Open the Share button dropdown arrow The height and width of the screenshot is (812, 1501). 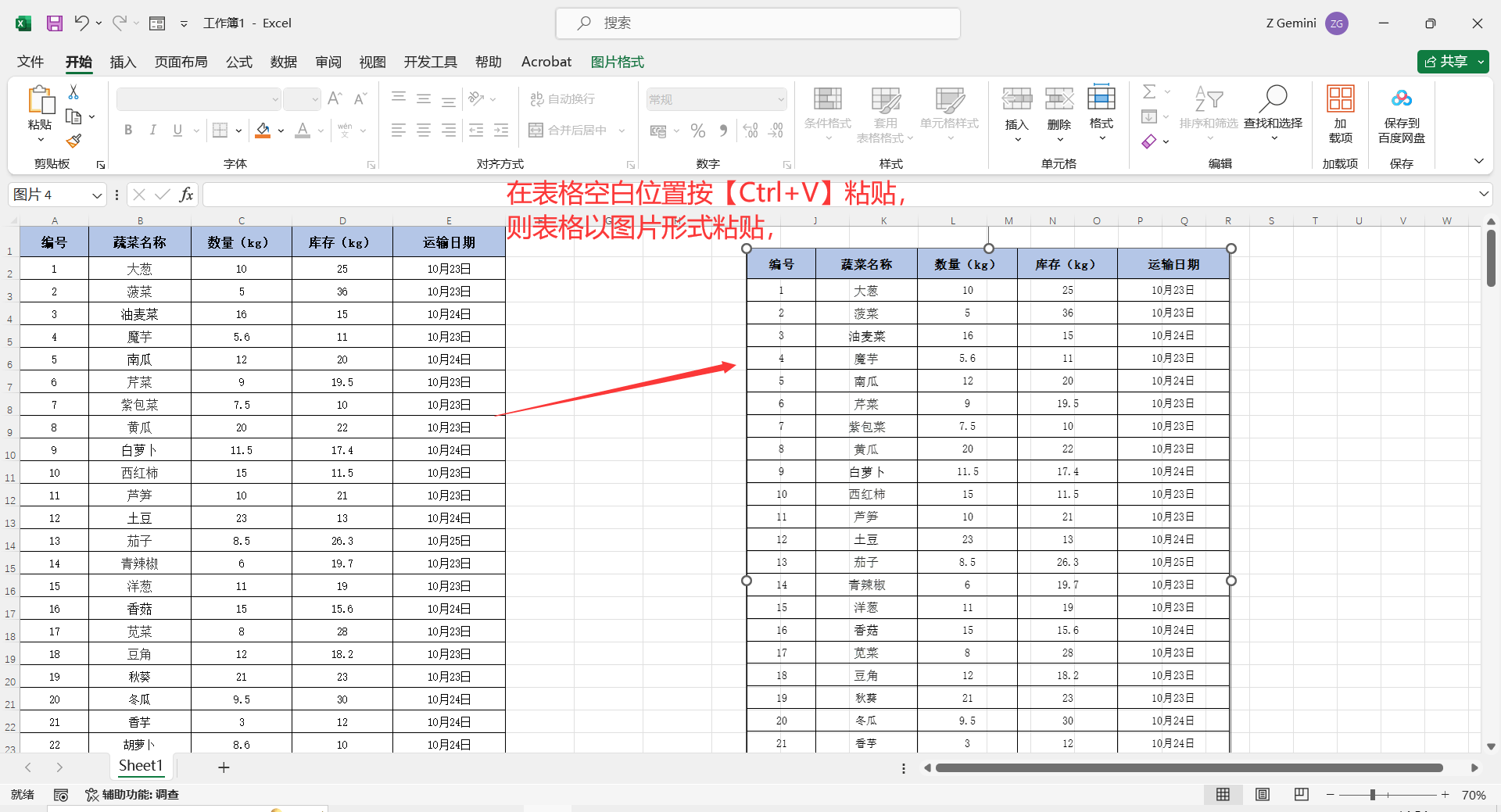point(1481,62)
